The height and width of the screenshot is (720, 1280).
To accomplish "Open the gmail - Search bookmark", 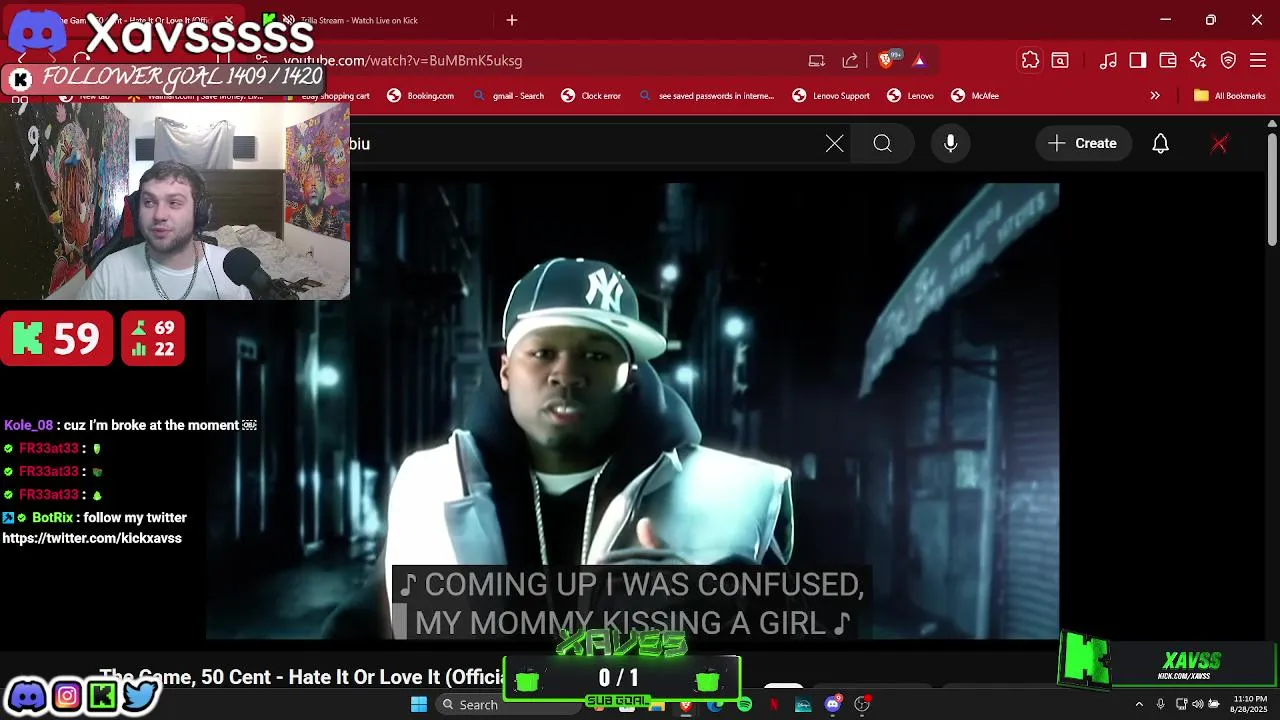I will click(x=509, y=95).
